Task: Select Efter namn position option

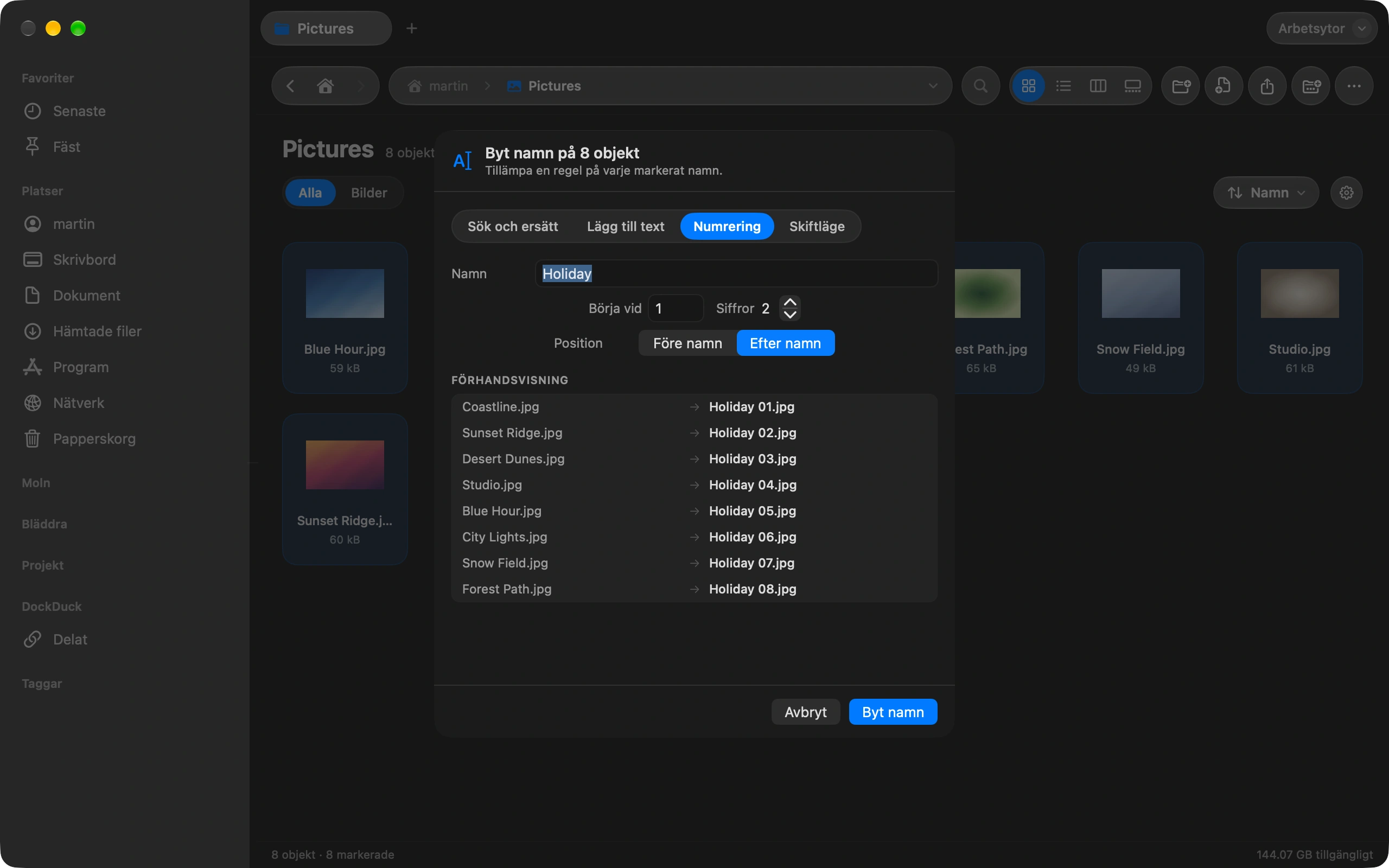Action: tap(785, 343)
